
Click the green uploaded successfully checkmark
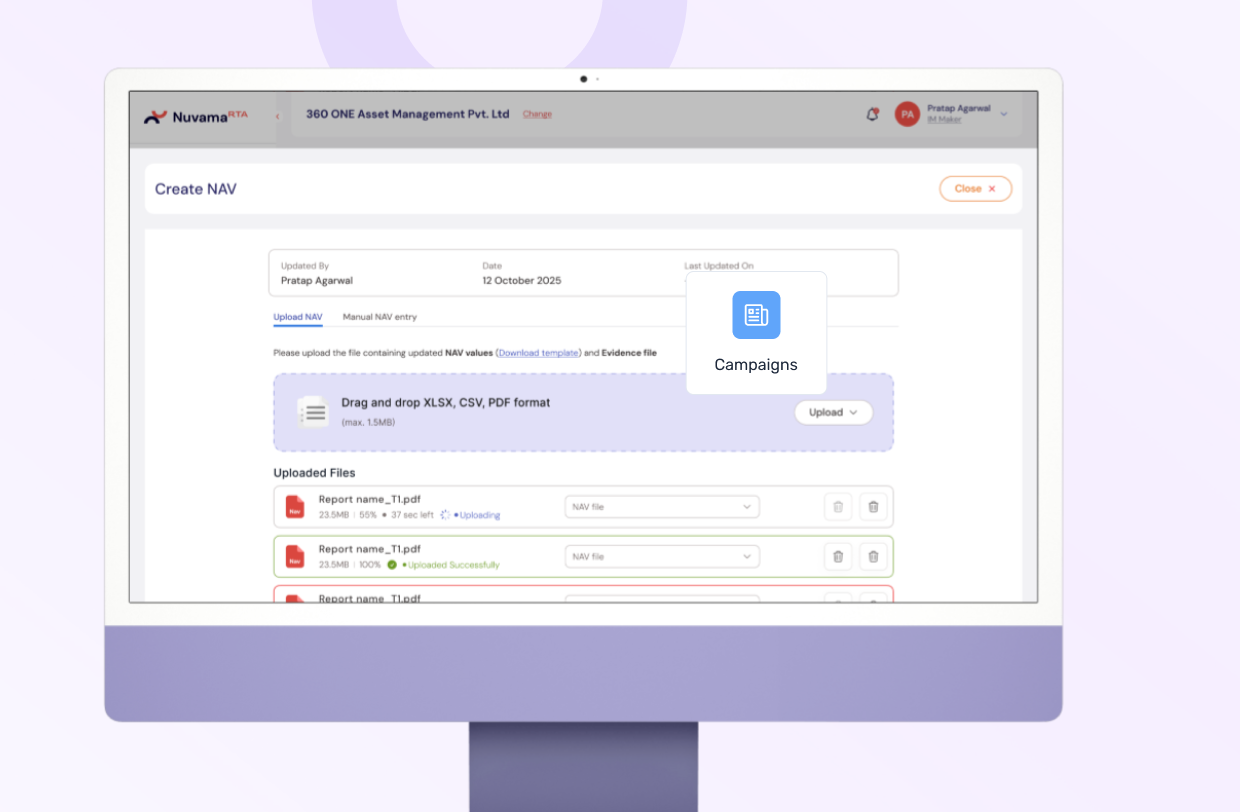392,565
